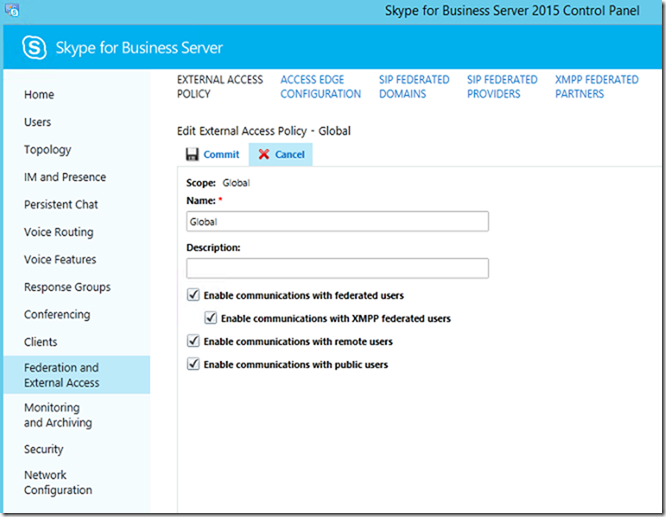Cancel editing the Global policy
The height and width of the screenshot is (517, 666).
[281, 154]
